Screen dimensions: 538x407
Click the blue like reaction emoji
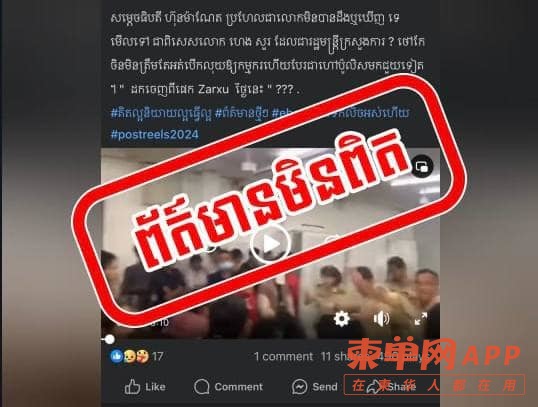pos(116,357)
